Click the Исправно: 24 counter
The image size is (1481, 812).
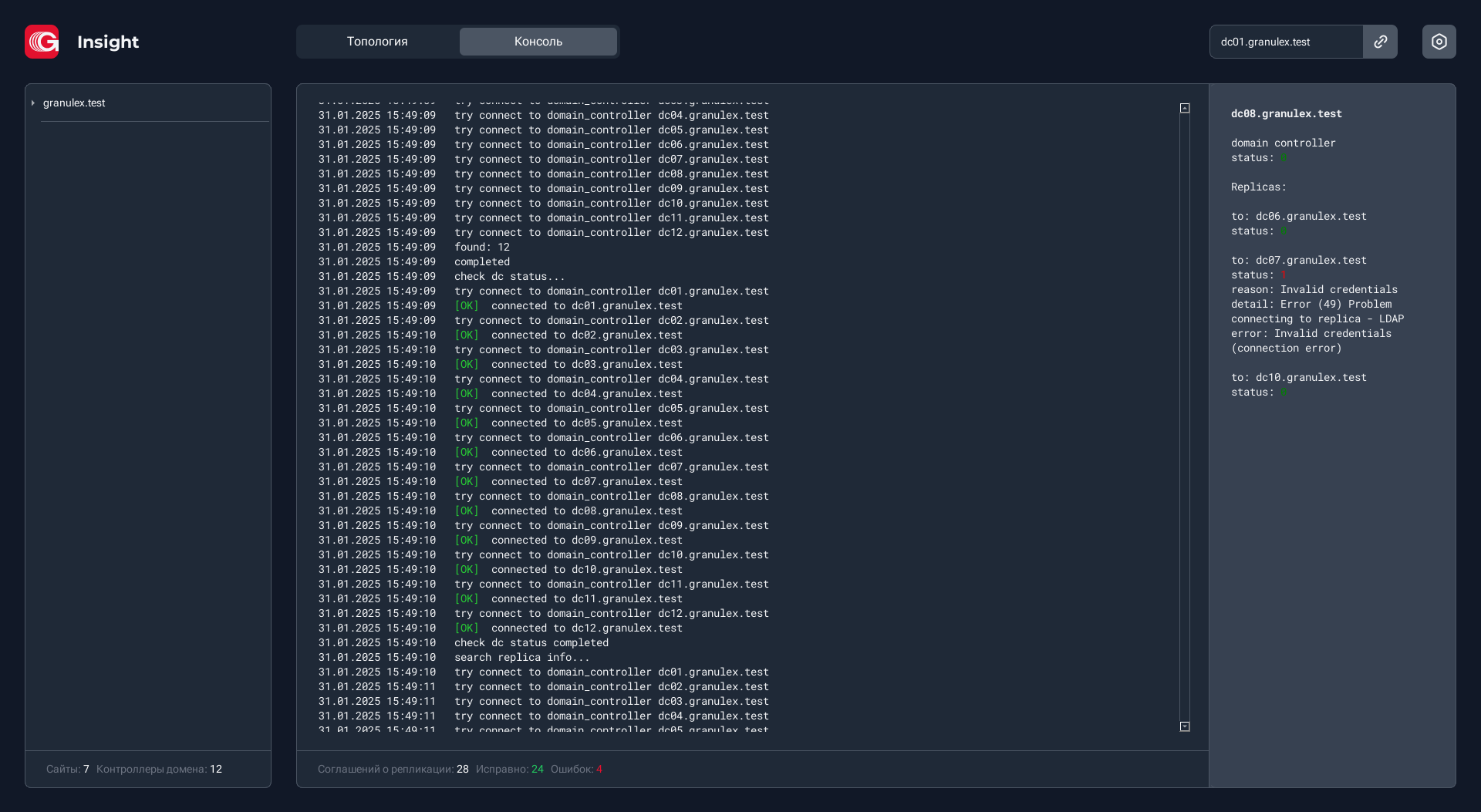coord(510,769)
